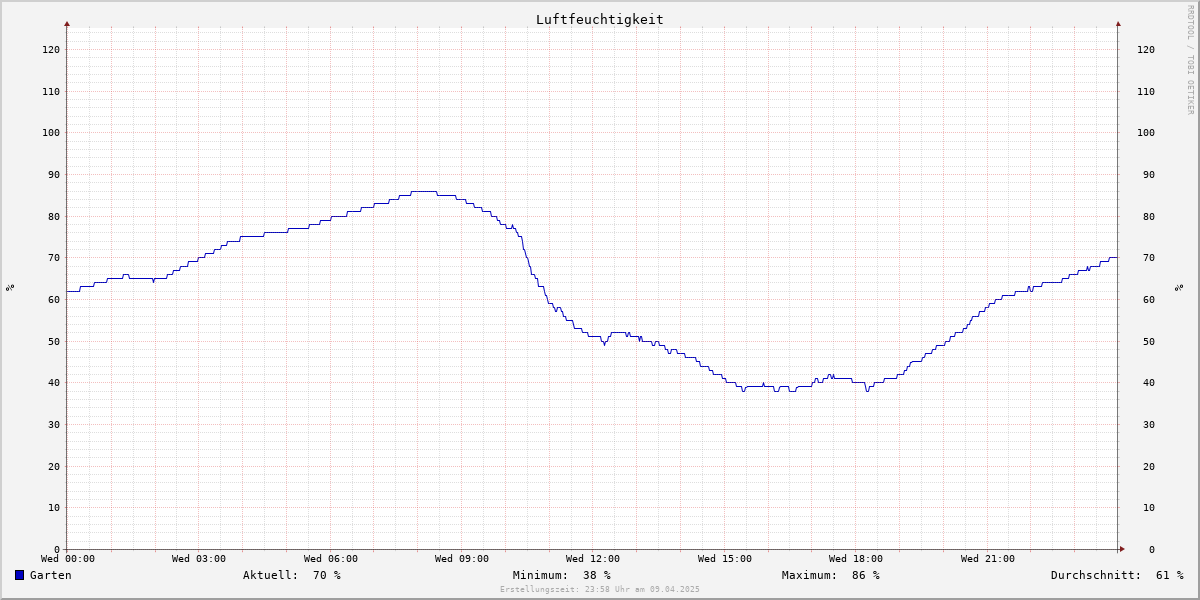Click the Luftfeuchtigkeit chart title
This screenshot has height=600, width=1200.
coord(599,19)
